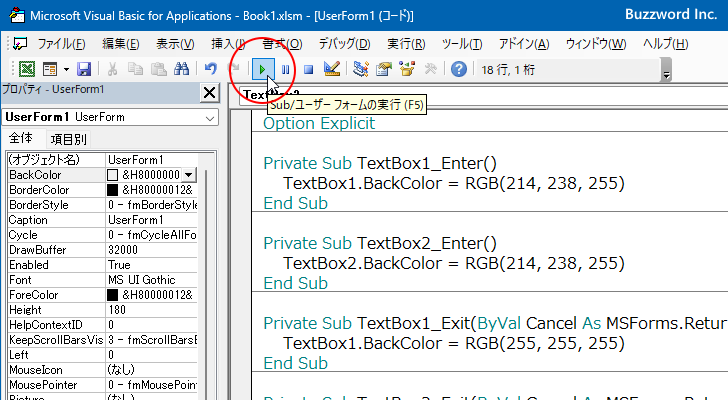Screen dimensions: 728x400
Task: Edit the Caption property value UserForm1
Action: pos(151,220)
